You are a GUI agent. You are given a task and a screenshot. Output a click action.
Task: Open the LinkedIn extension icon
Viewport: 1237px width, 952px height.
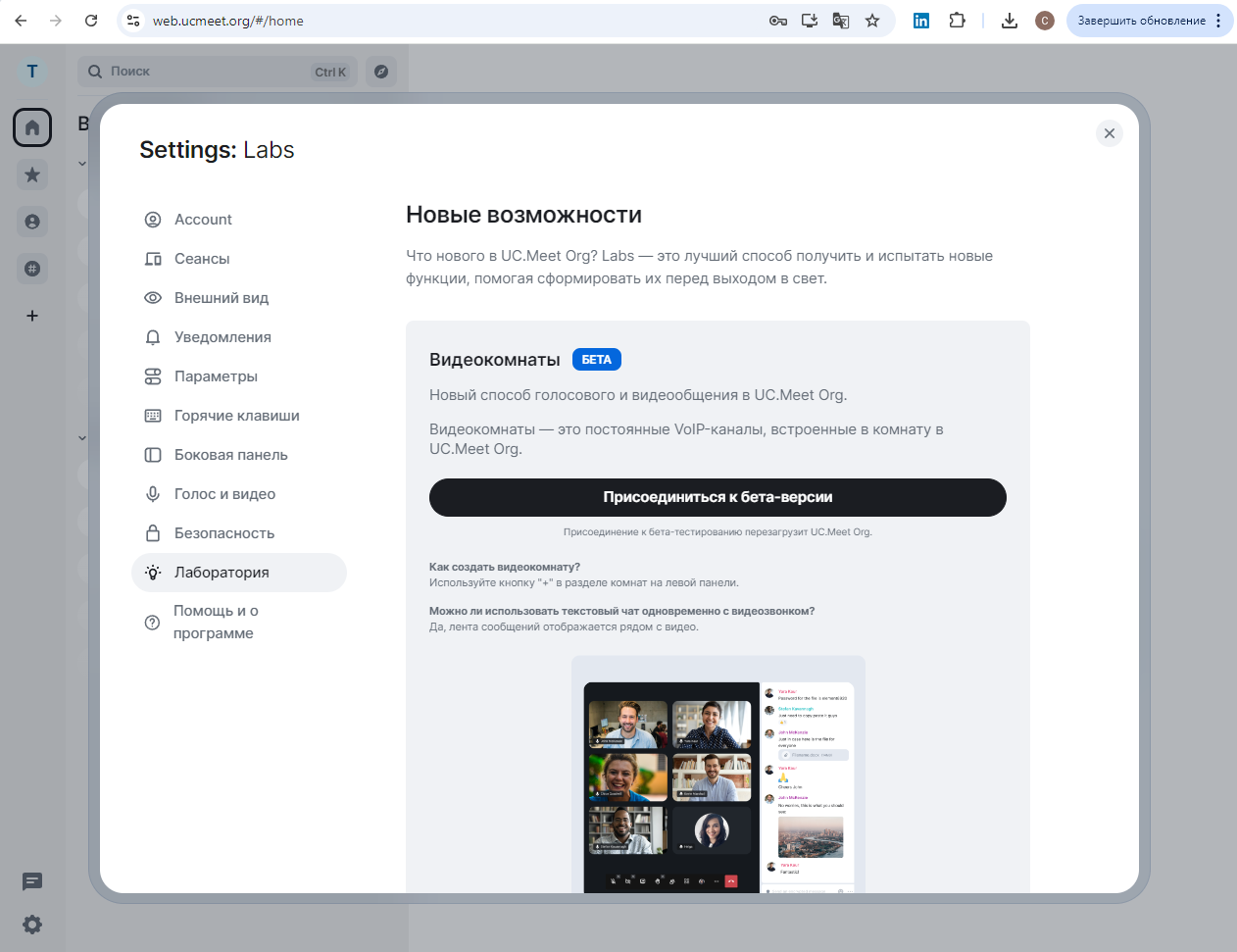(x=920, y=20)
